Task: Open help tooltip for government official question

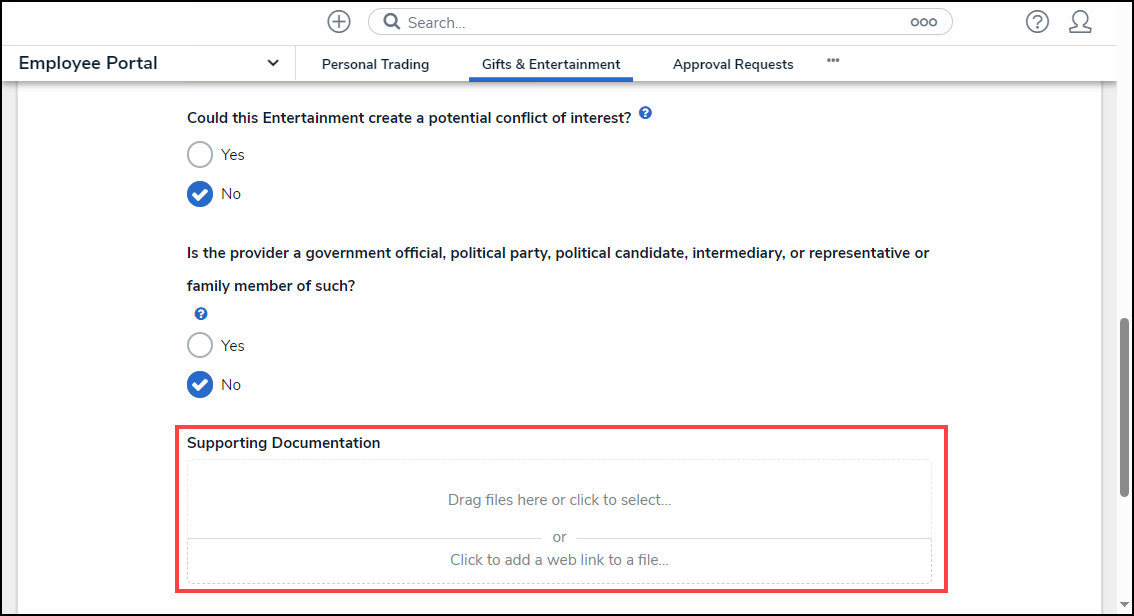Action: pos(200,314)
